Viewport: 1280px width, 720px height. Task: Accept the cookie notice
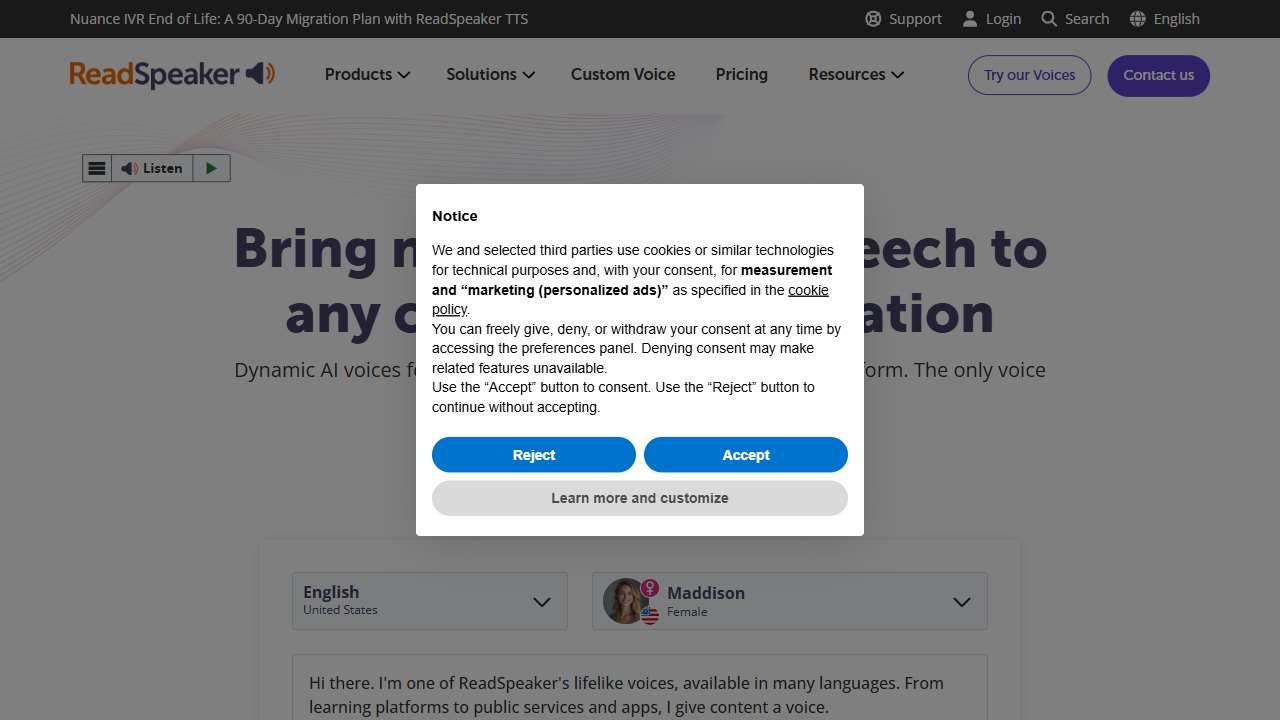pos(746,455)
